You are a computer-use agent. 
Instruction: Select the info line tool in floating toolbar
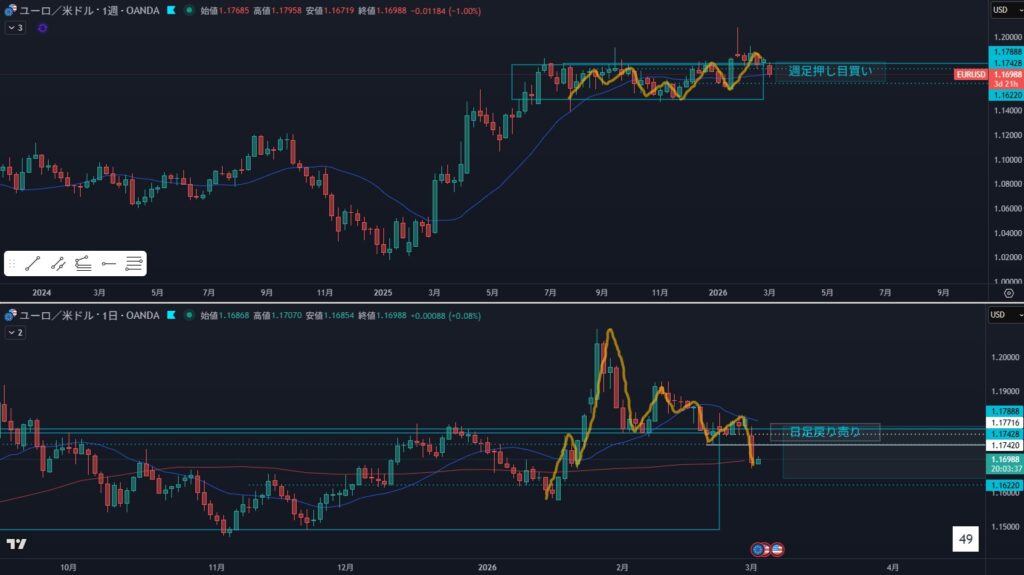point(59,264)
